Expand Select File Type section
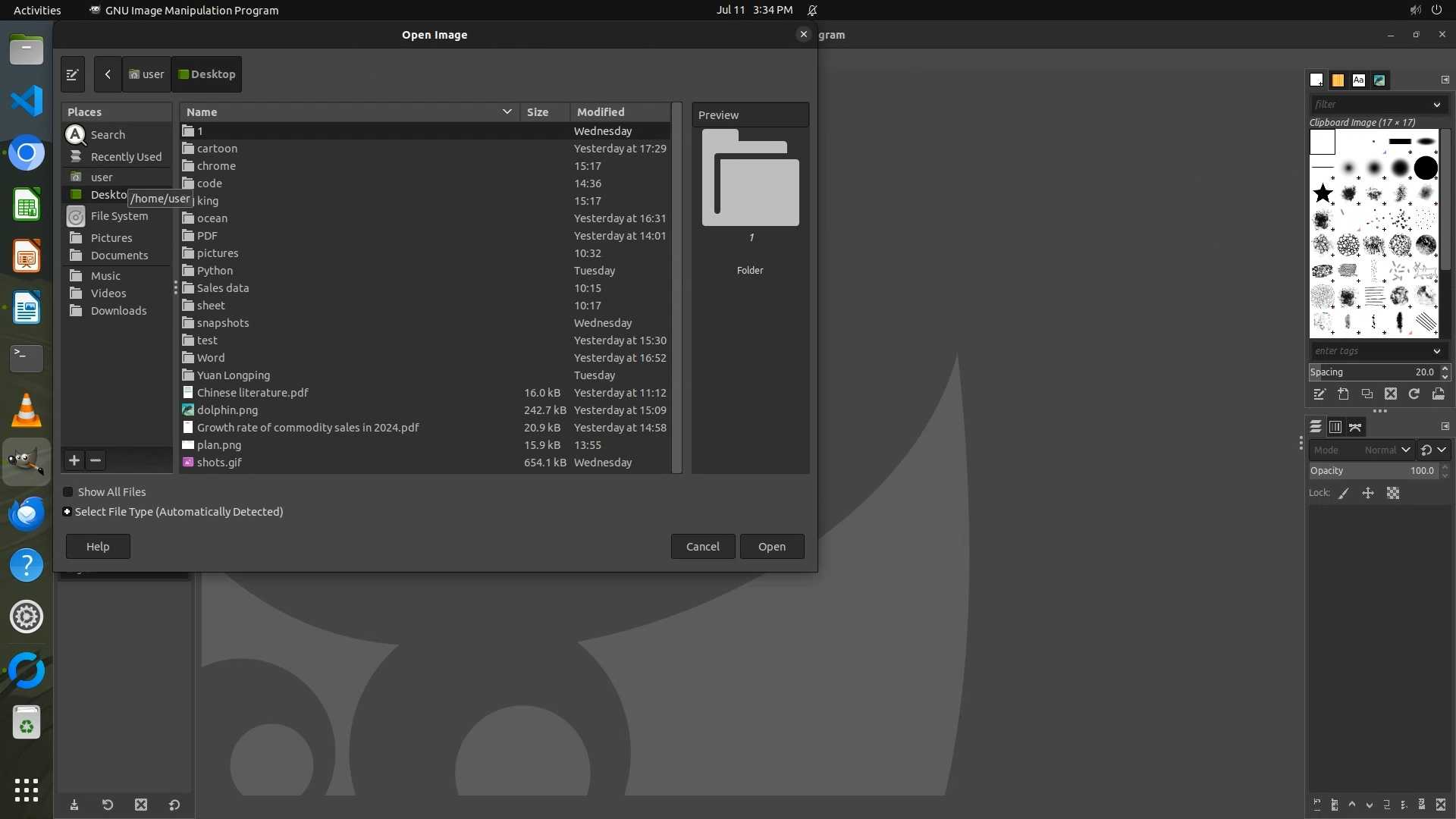The image size is (1456, 819). click(x=67, y=512)
